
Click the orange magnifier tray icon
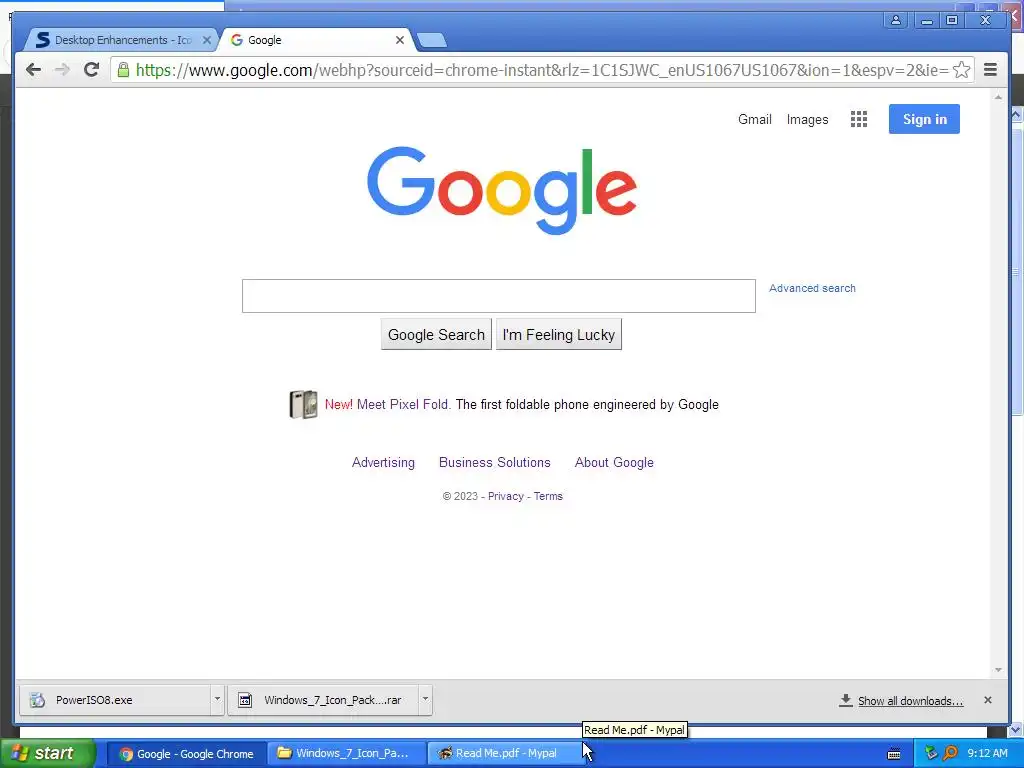950,753
